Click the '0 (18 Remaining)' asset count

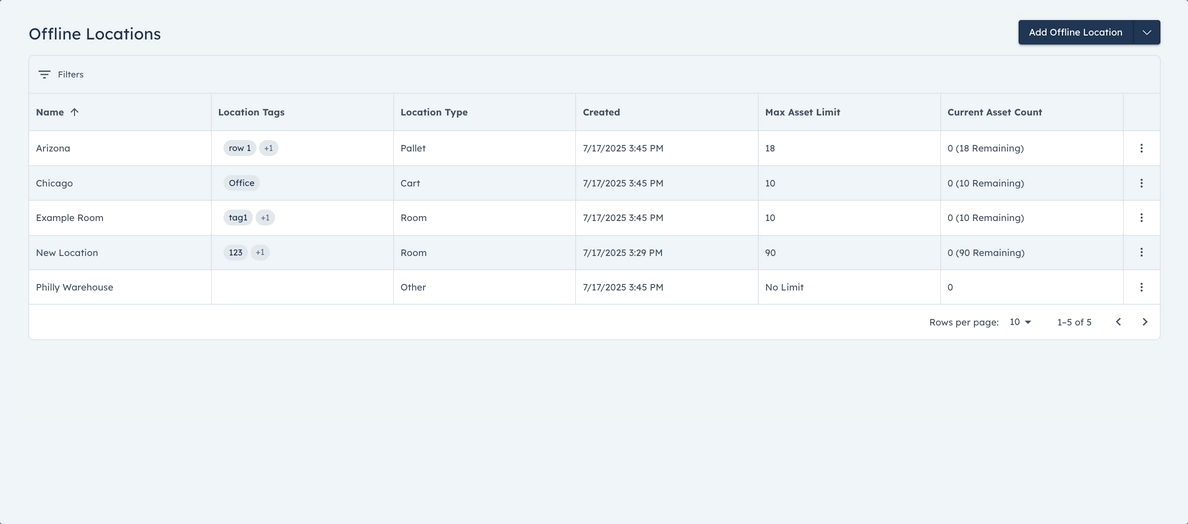(x=986, y=148)
